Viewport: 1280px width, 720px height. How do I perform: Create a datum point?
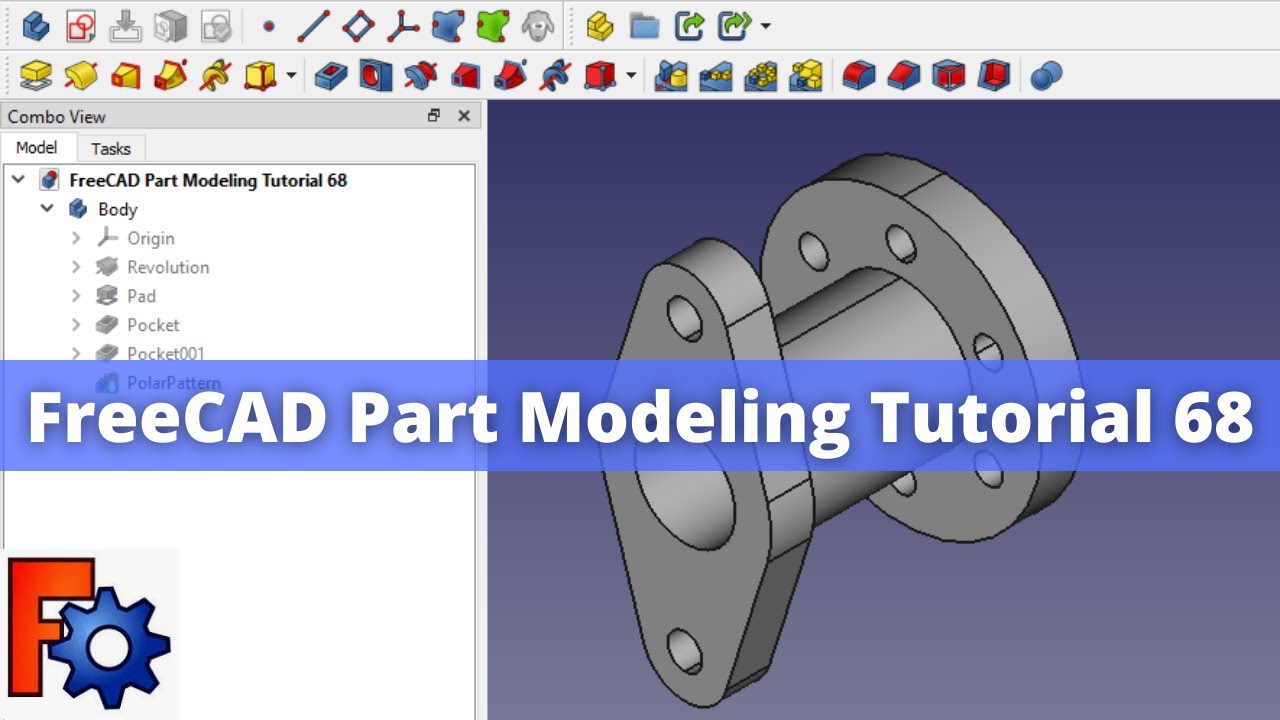tap(268, 26)
